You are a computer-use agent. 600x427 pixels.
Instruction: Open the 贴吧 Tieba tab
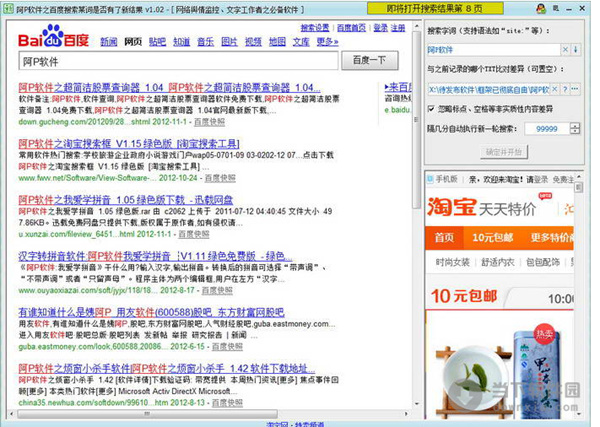157,42
